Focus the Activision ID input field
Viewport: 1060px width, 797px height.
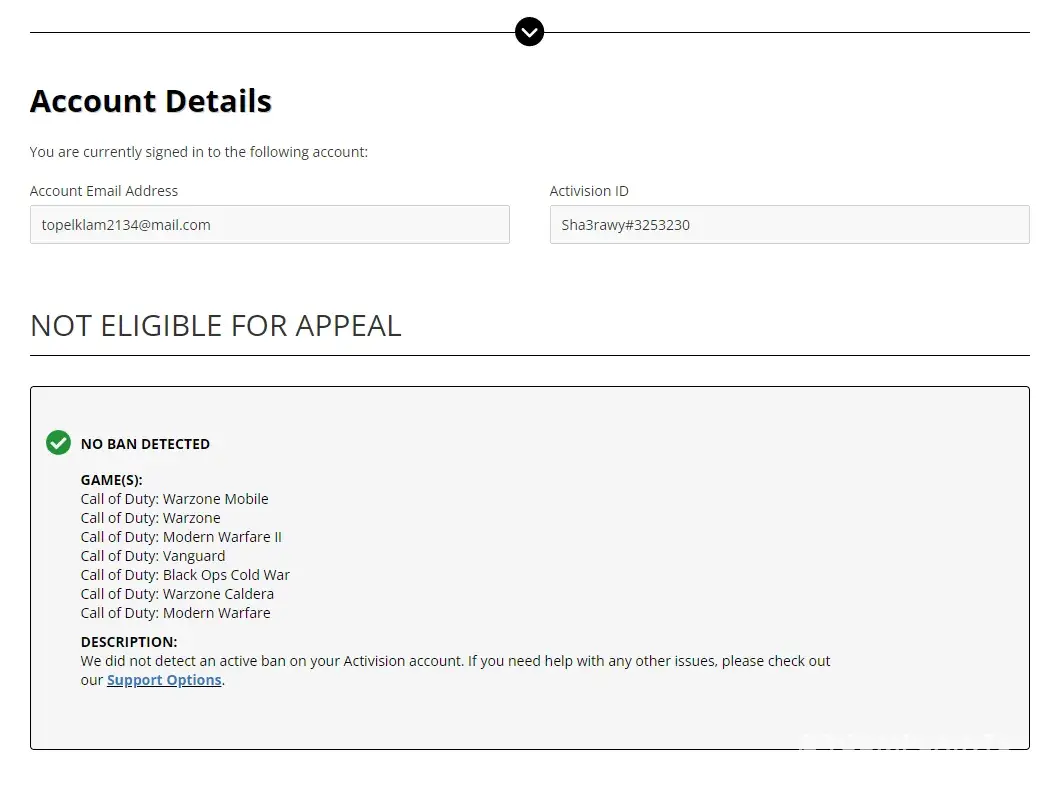[789, 225]
